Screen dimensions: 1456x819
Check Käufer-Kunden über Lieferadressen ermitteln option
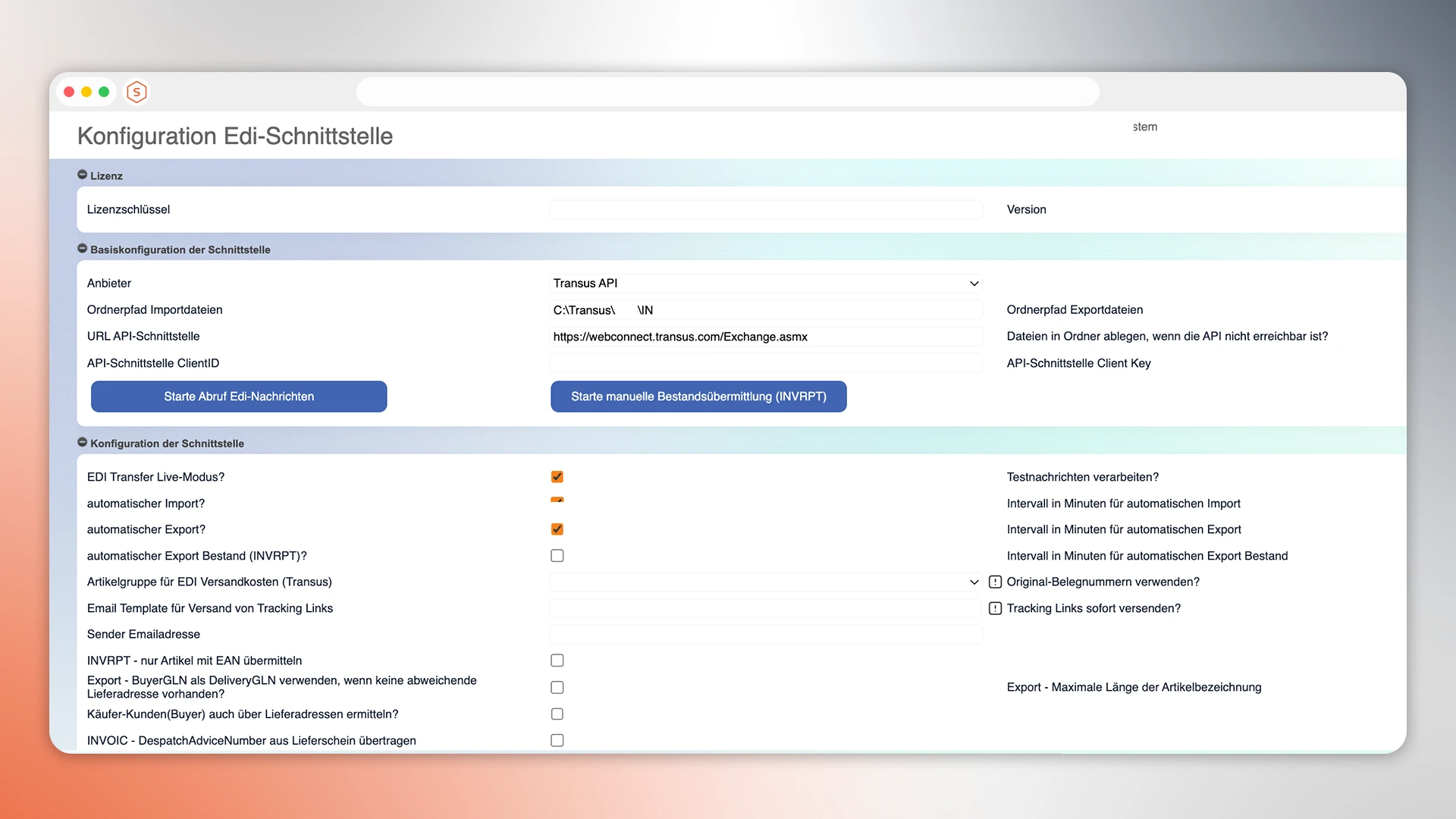557,714
